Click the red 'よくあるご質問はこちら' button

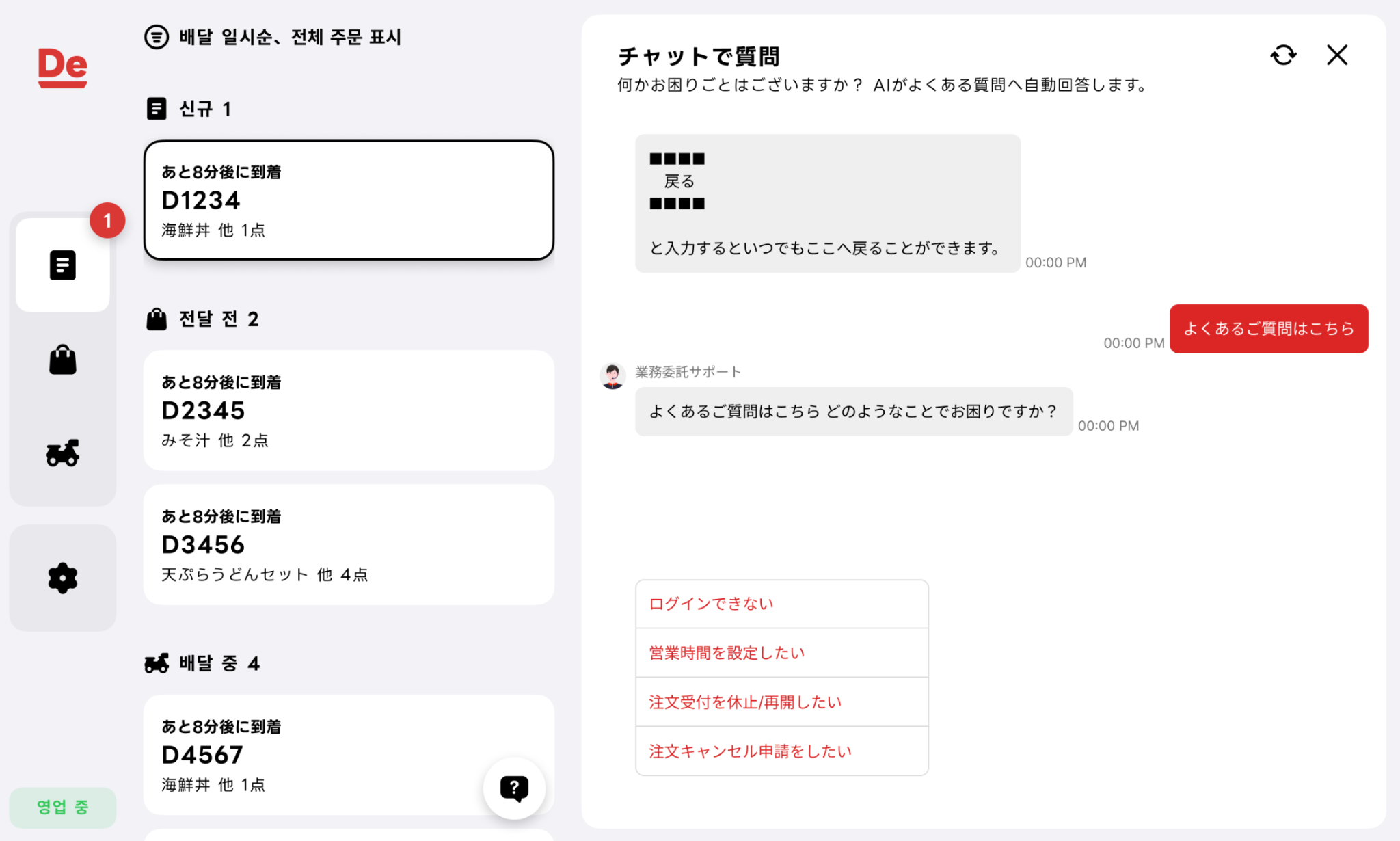click(x=1269, y=329)
